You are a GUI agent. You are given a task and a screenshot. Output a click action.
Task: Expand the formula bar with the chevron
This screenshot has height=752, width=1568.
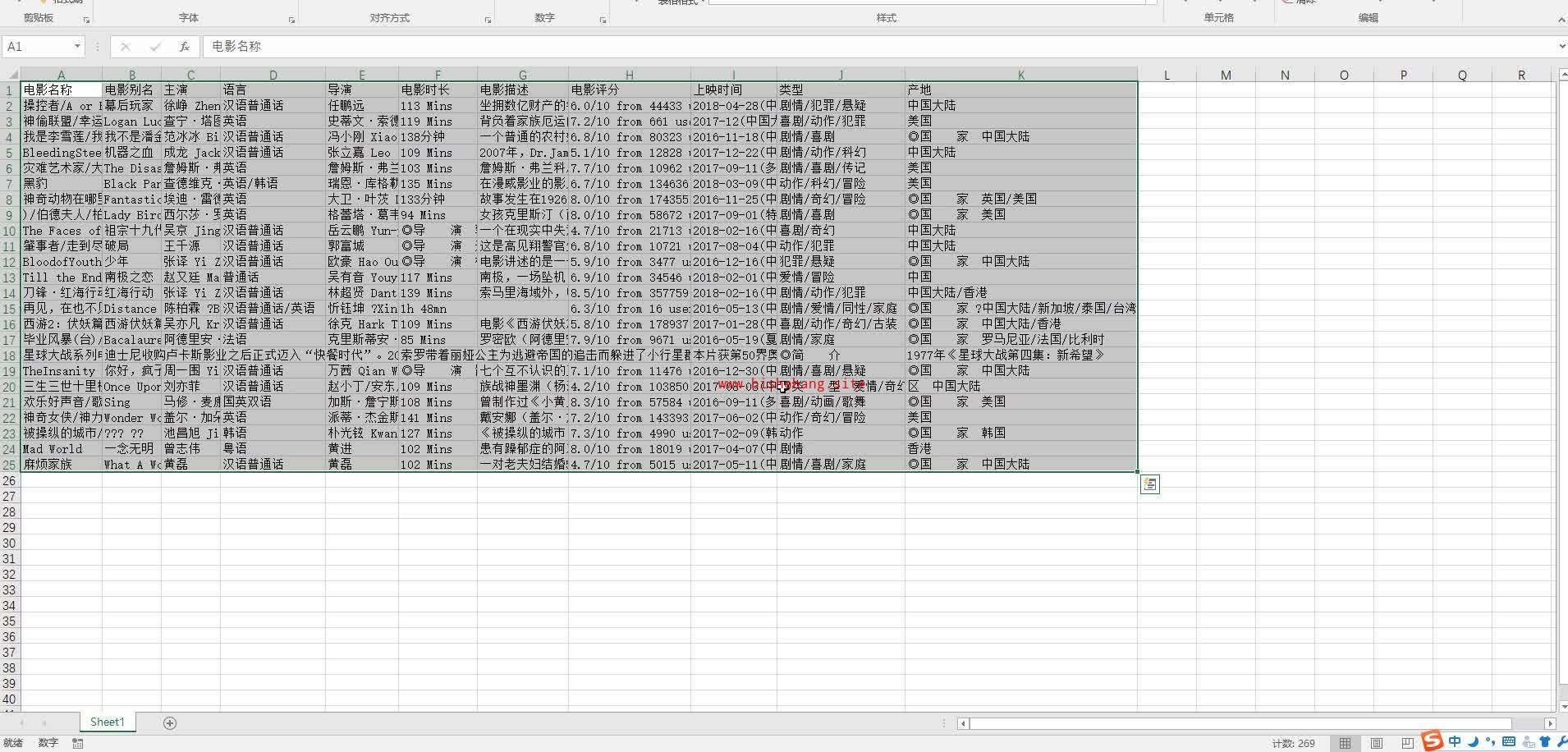point(1561,47)
